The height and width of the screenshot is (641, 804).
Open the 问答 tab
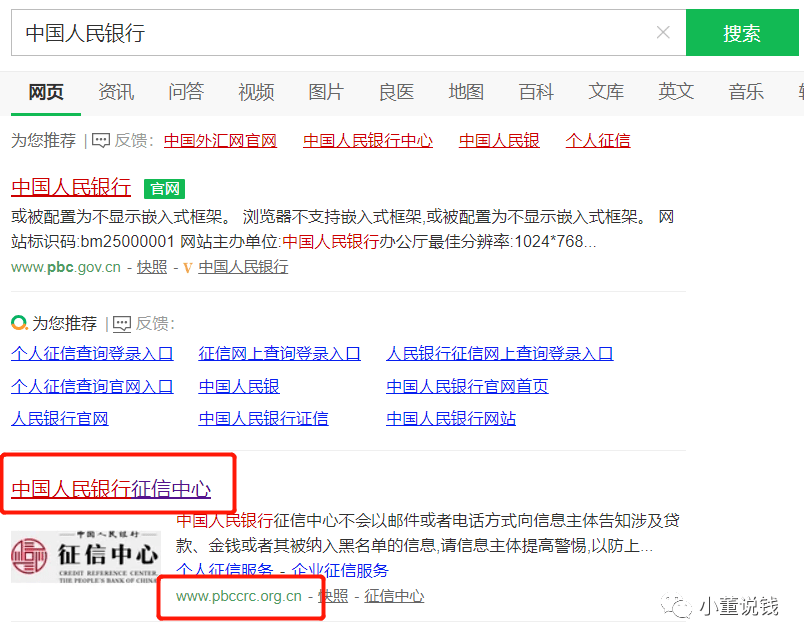click(x=186, y=92)
